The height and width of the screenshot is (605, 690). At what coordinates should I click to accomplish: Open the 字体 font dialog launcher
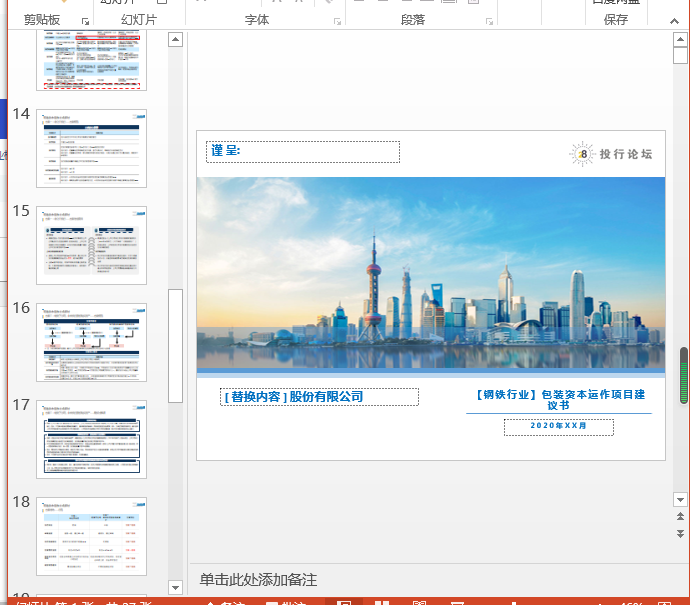(338, 21)
